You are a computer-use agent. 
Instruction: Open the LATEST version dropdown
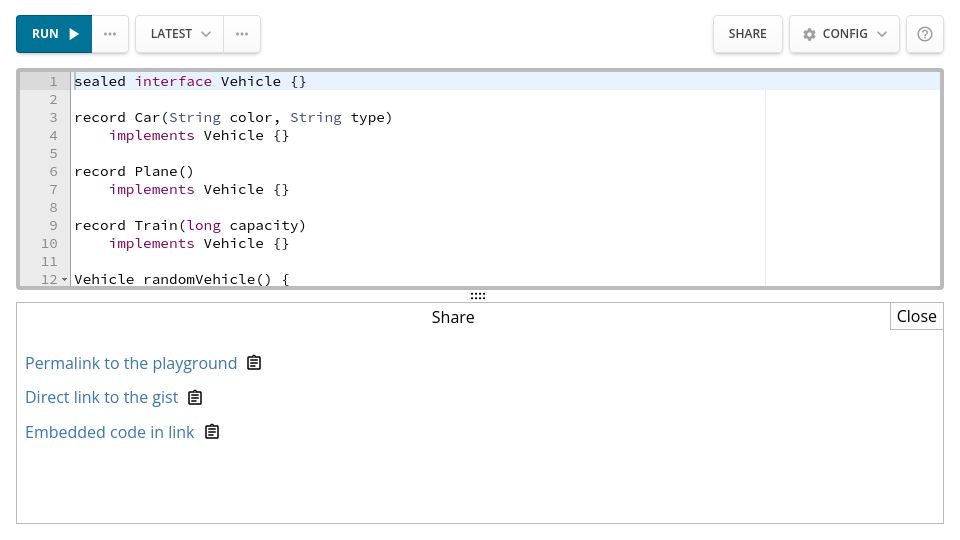click(179, 34)
